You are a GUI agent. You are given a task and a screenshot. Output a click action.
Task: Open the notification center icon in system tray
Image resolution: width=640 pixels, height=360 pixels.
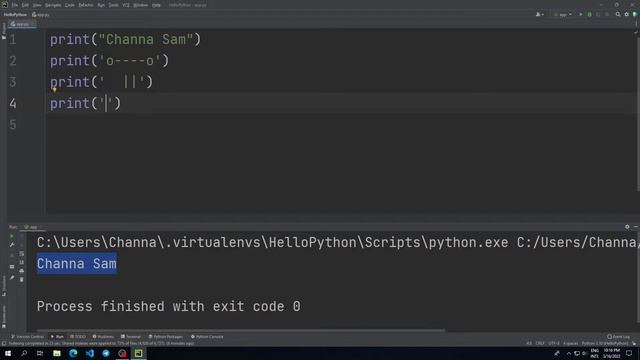click(629, 353)
